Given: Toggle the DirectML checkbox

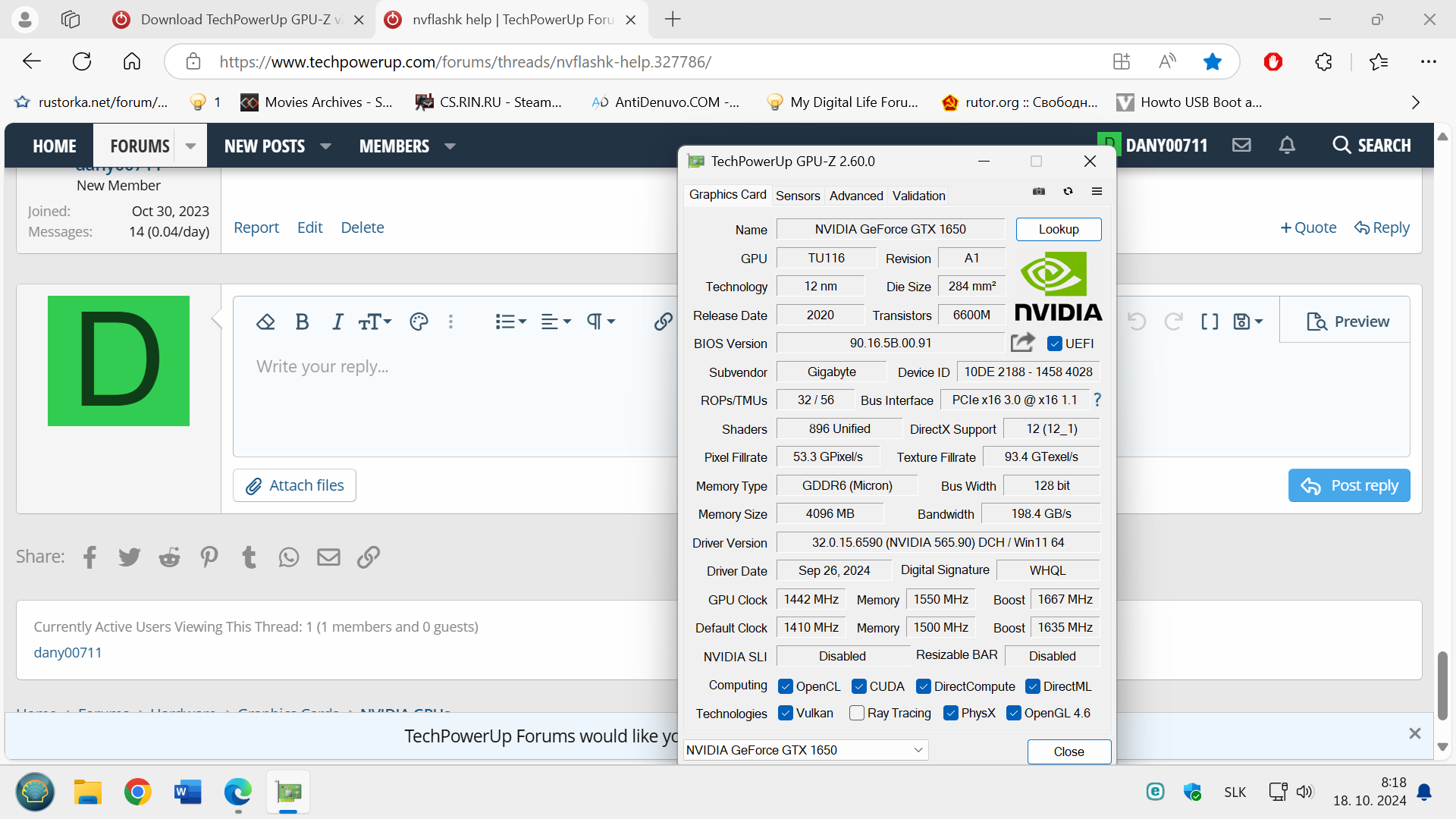Looking at the screenshot, I should 1033,686.
